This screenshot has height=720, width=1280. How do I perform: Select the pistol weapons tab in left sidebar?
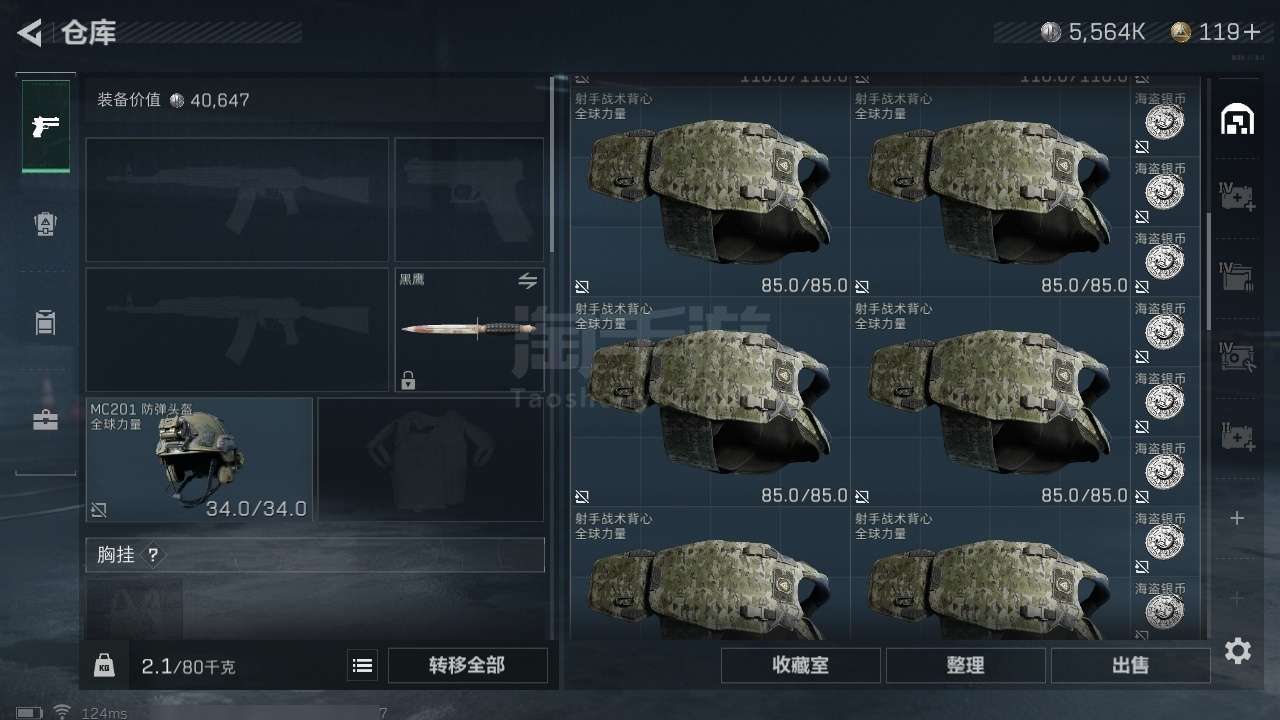(x=46, y=127)
